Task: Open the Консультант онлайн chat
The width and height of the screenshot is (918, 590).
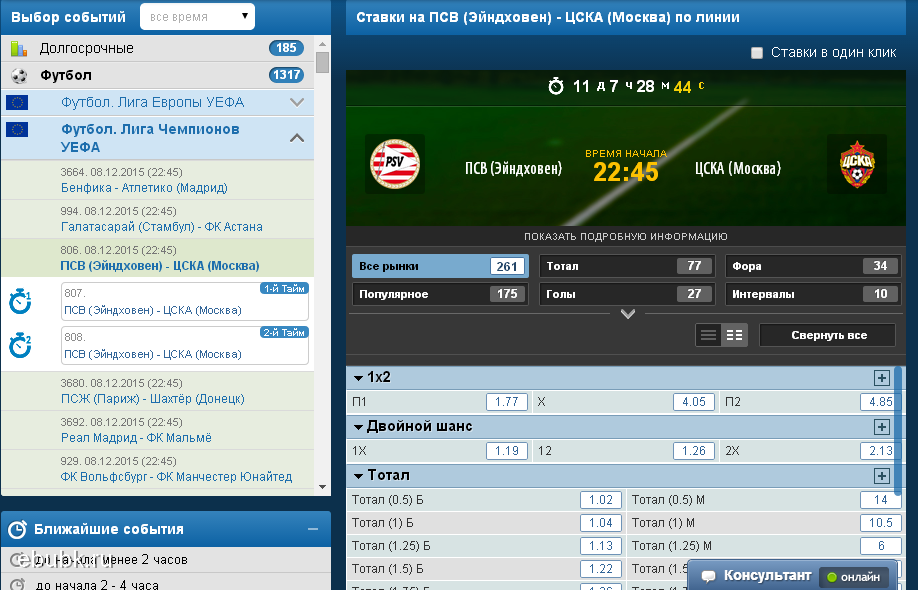Action: pos(792,576)
